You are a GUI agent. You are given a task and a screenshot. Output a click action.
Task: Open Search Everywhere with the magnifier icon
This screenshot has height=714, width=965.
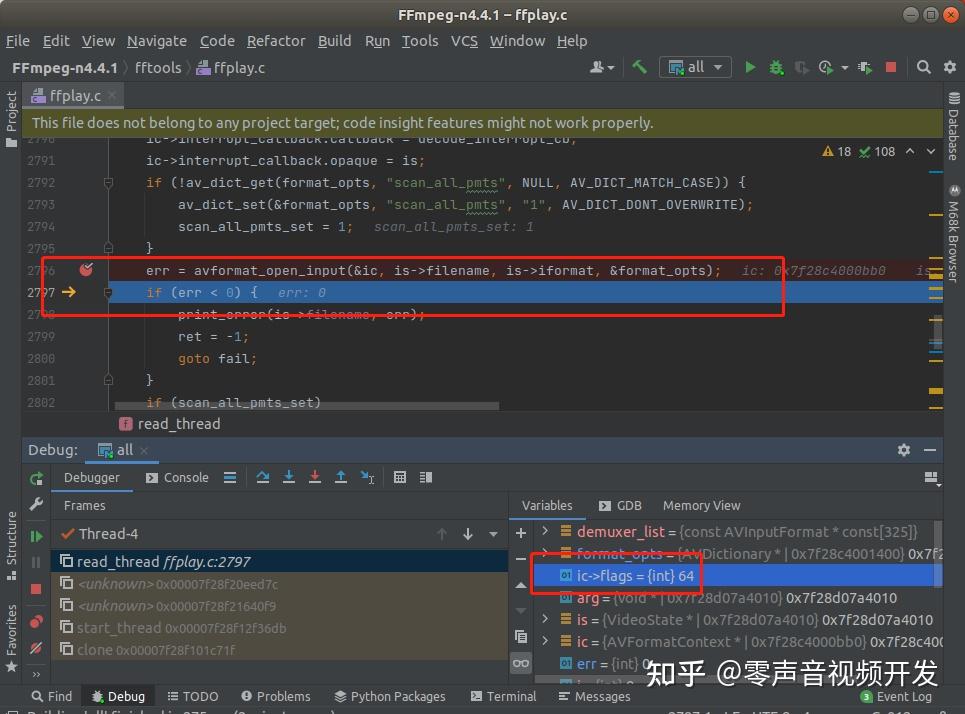point(922,67)
